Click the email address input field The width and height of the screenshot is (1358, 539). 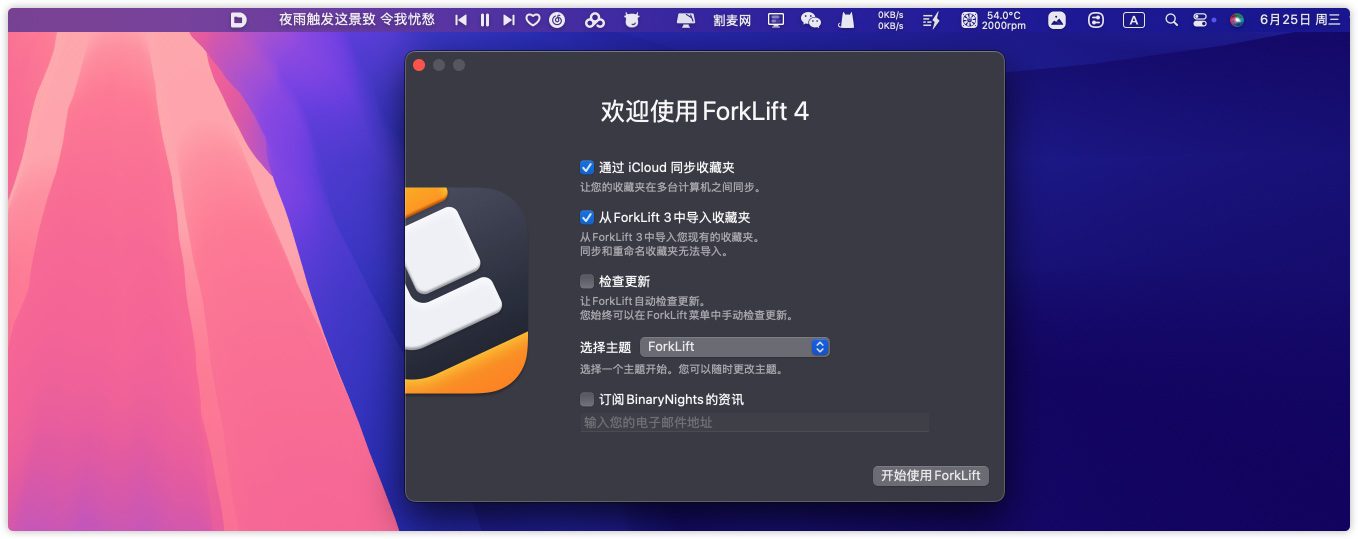click(755, 423)
